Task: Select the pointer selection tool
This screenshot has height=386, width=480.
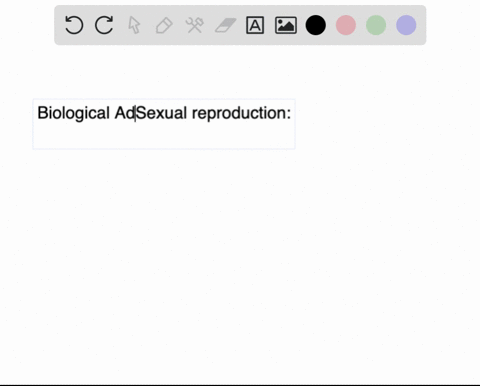Action: [134, 25]
